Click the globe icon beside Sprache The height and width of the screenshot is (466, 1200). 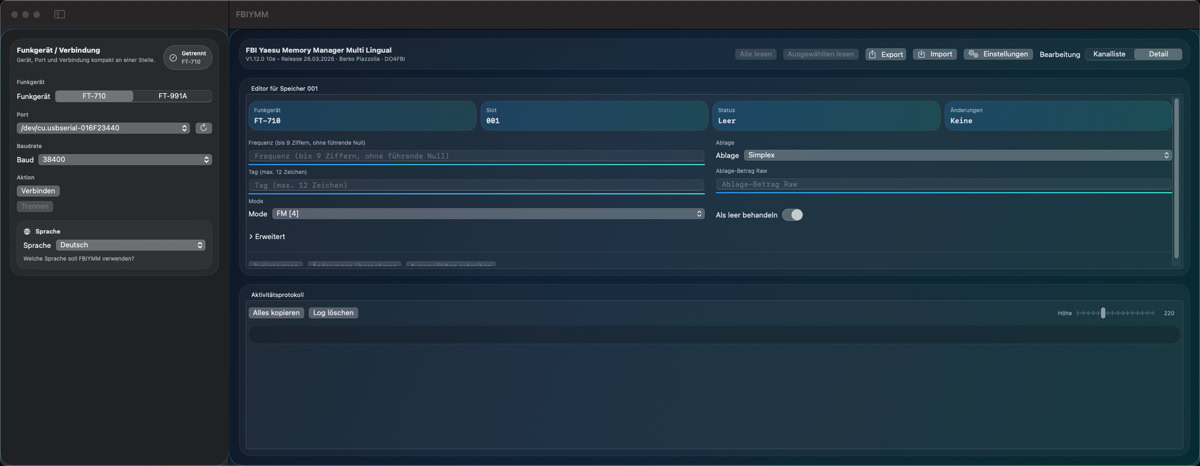coord(27,231)
